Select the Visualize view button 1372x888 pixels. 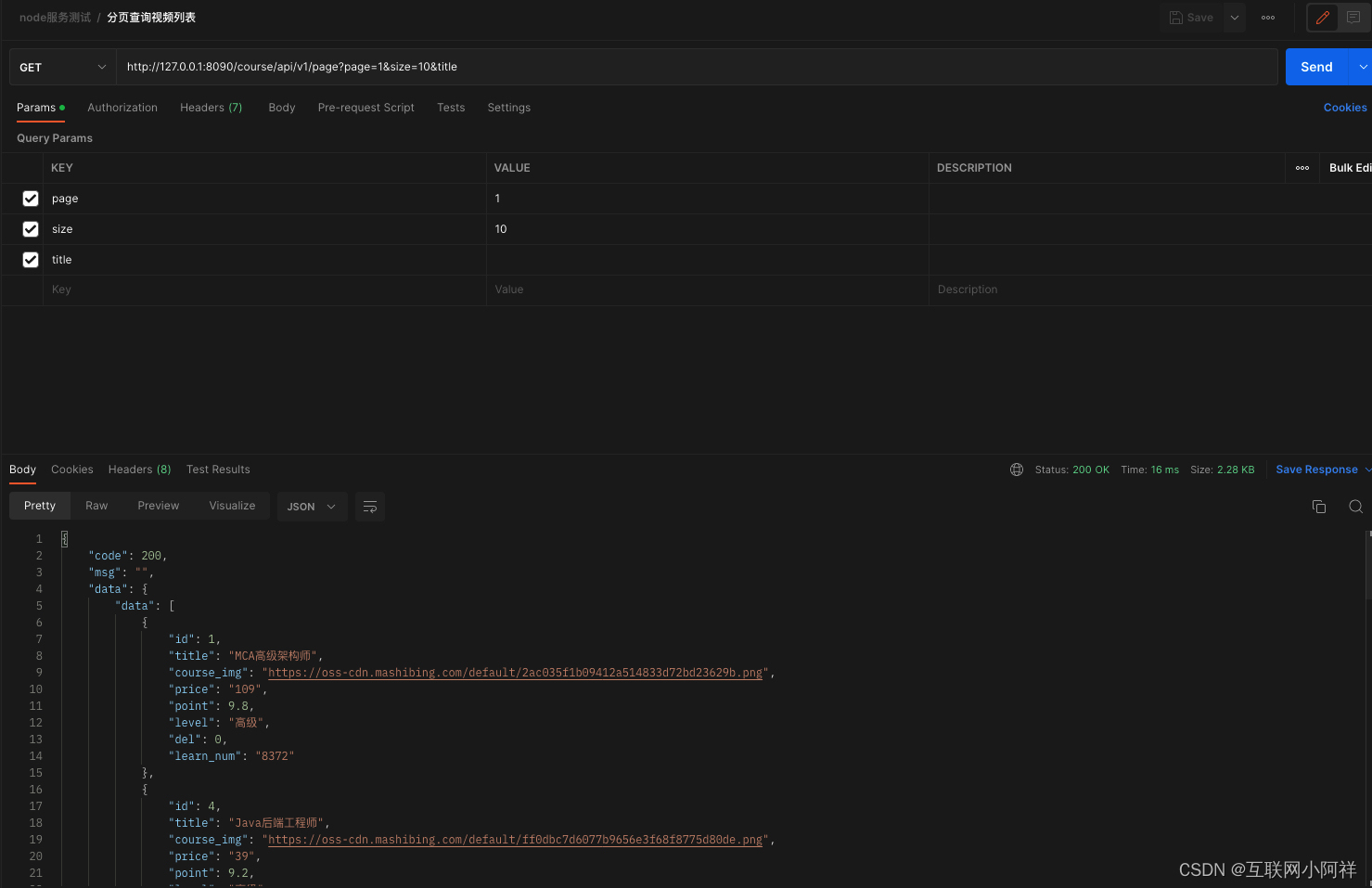pos(232,506)
